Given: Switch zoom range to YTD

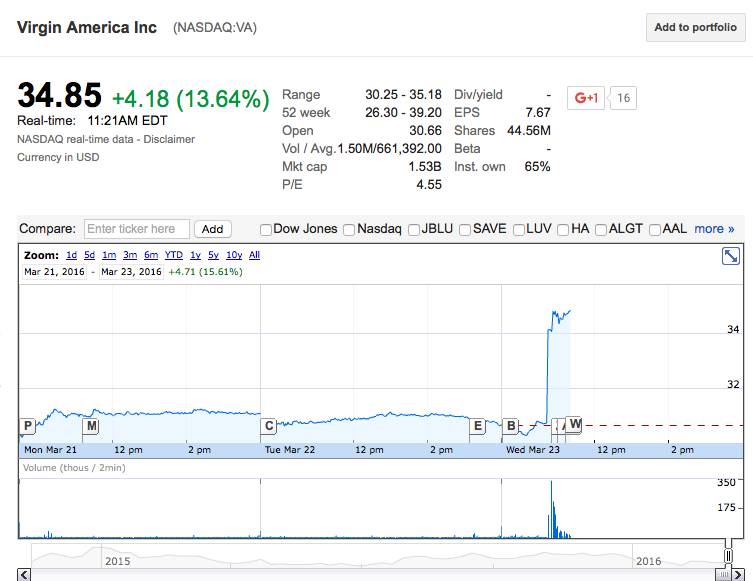Looking at the screenshot, I should 174,255.
